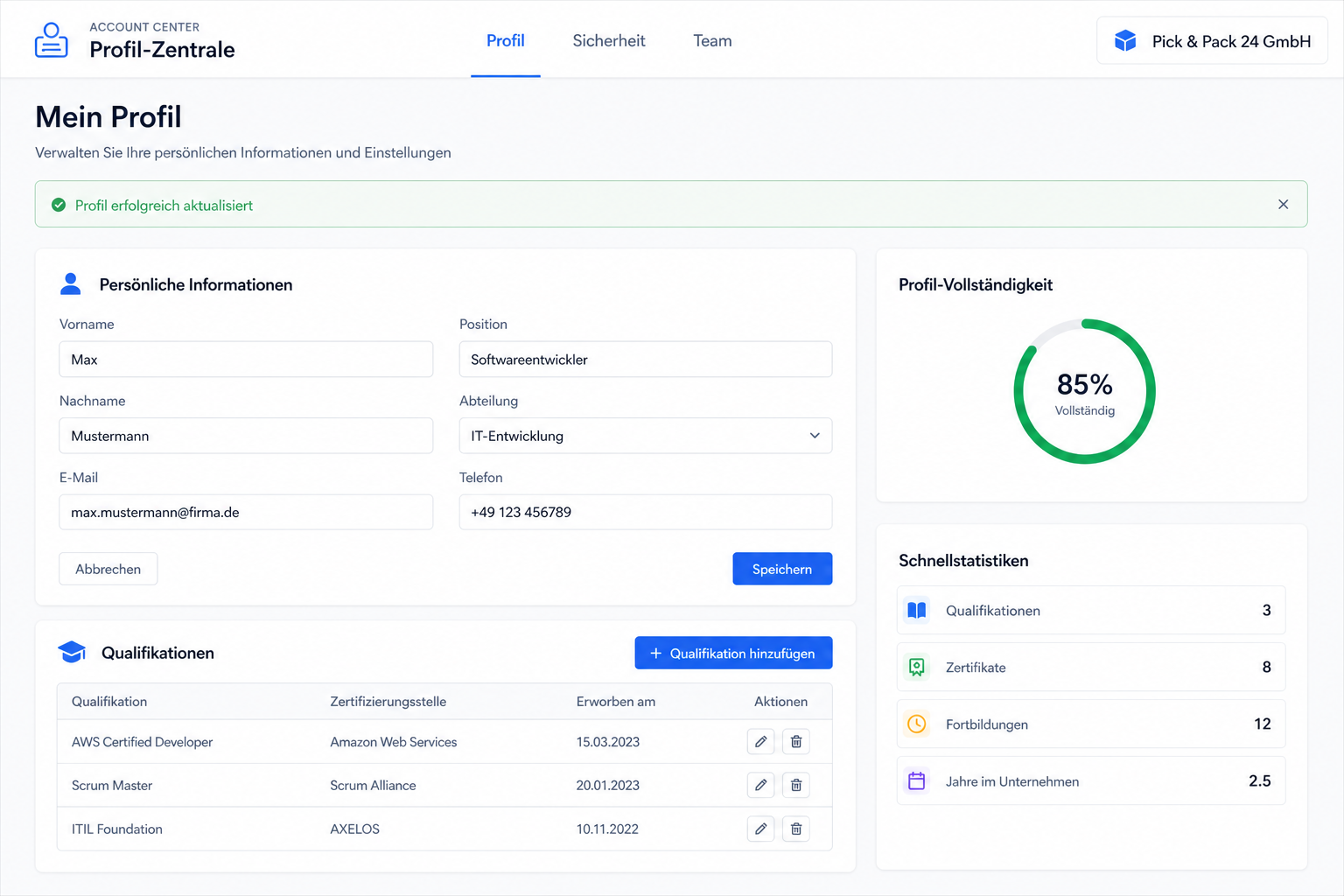Click the 85% profile completeness ring
This screenshot has width=1344, height=896.
click(x=1085, y=391)
